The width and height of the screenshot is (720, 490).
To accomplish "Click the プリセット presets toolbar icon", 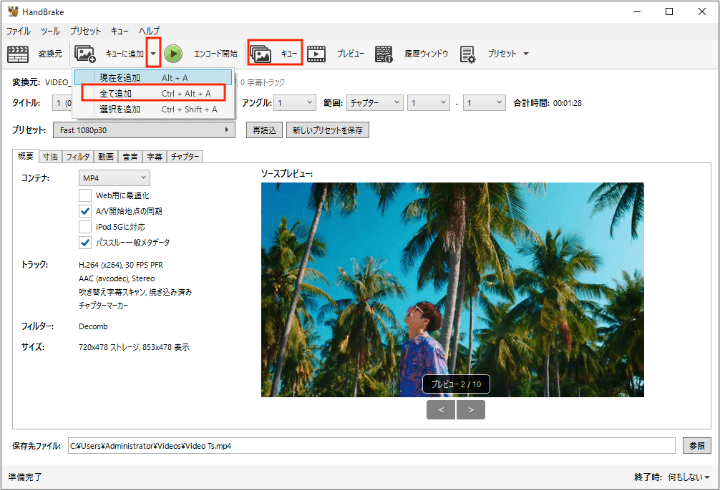I will [x=467, y=53].
